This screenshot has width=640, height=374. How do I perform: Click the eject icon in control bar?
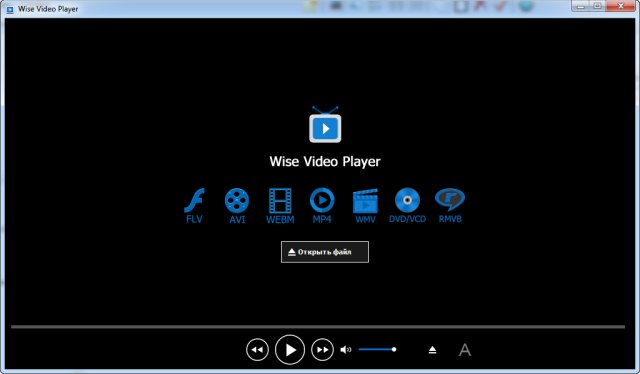click(432, 350)
